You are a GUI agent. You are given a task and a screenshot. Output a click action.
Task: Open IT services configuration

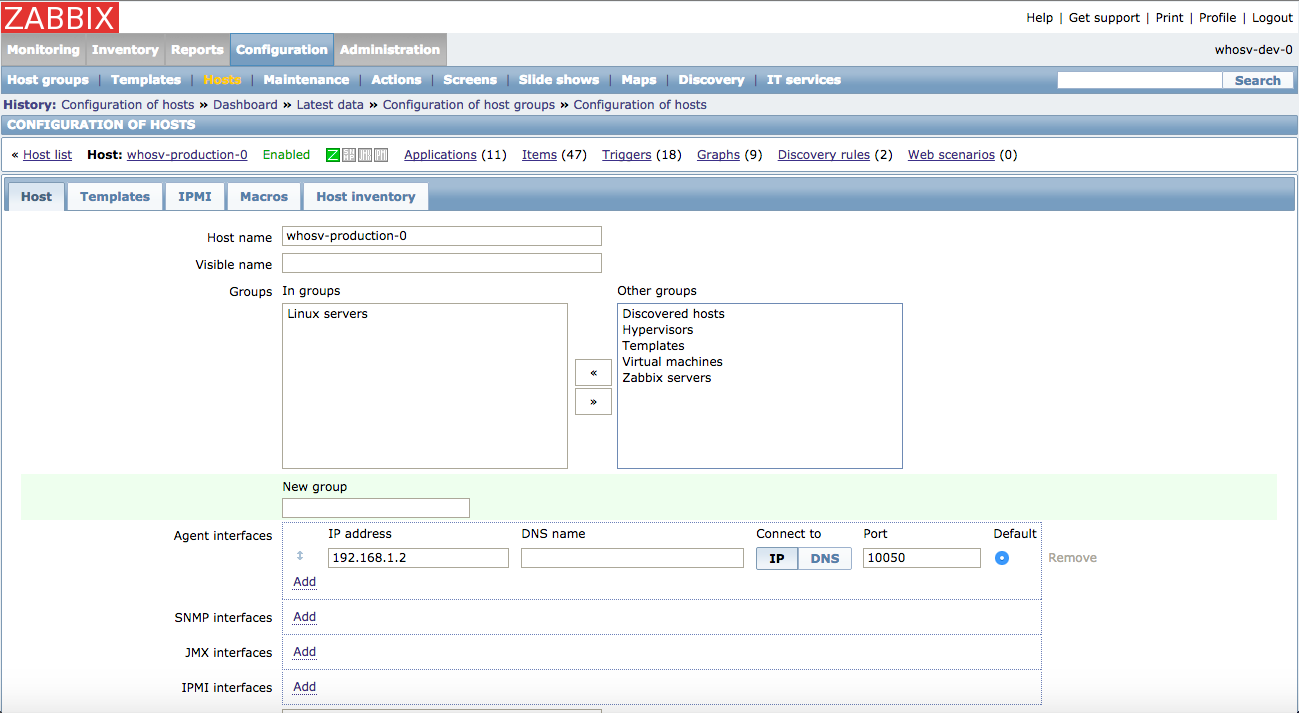(804, 80)
